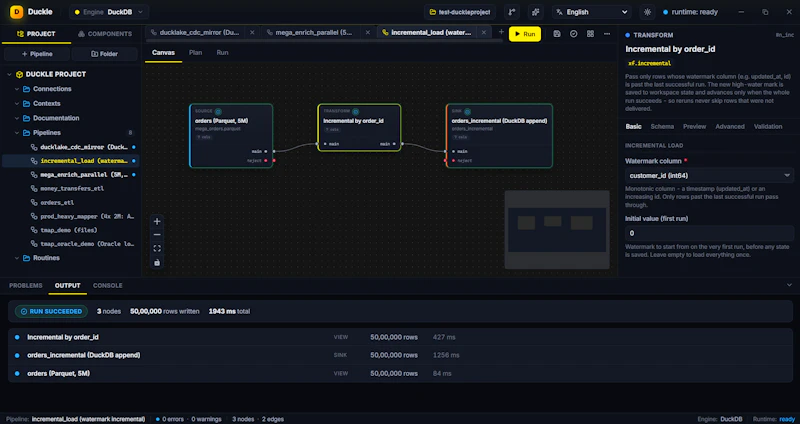
Task: Open the English language dropdown
Action: 592,12
